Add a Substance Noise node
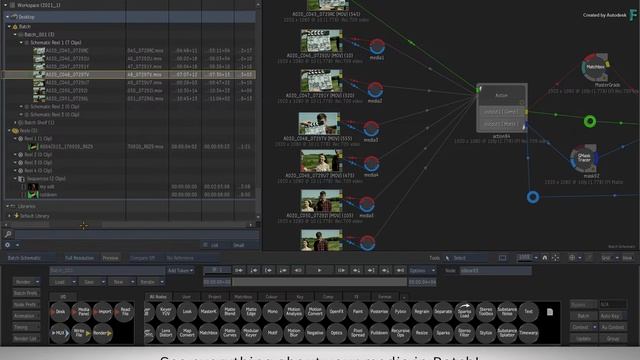 507,311
